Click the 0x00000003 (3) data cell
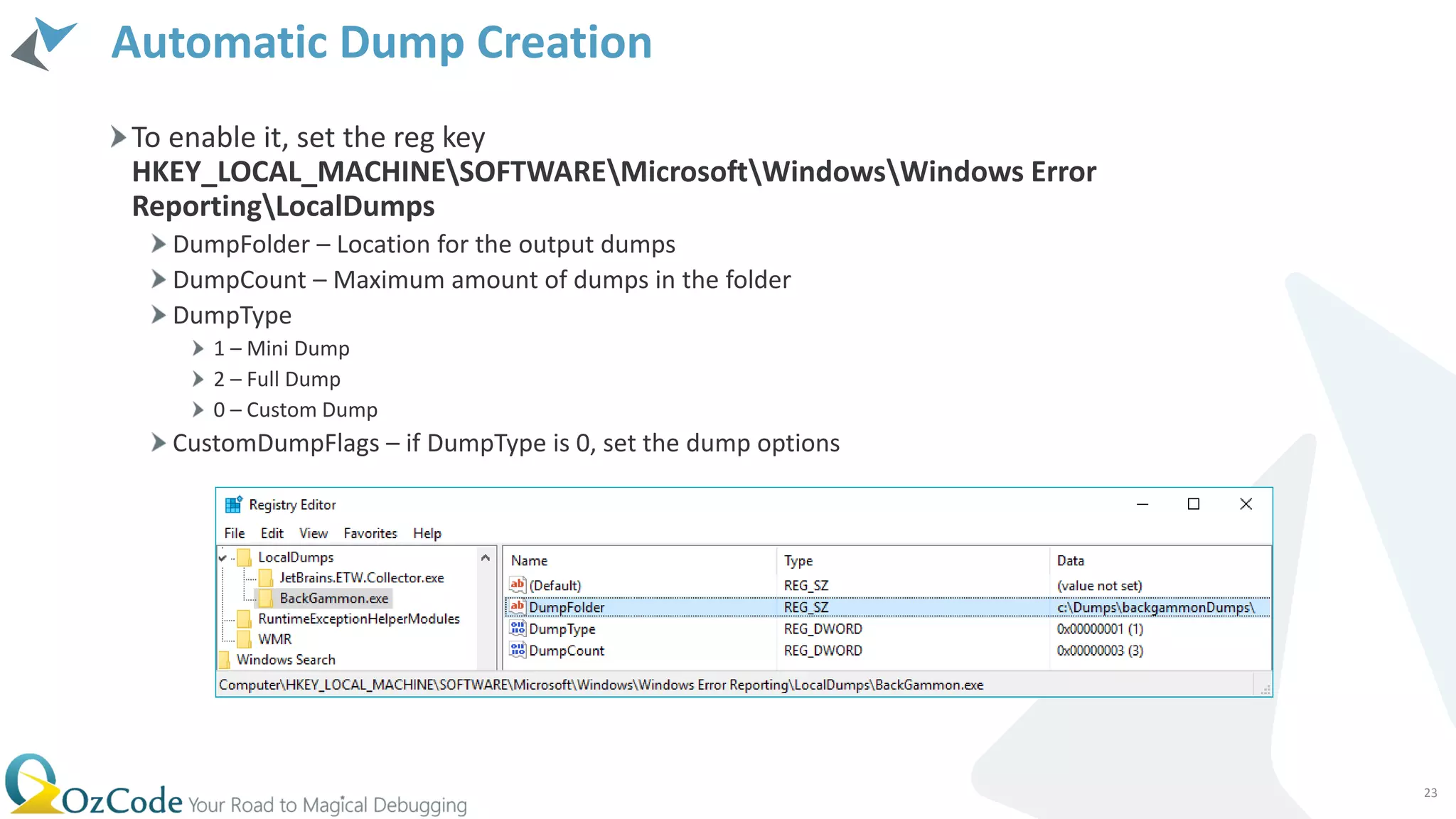 coord(1100,651)
